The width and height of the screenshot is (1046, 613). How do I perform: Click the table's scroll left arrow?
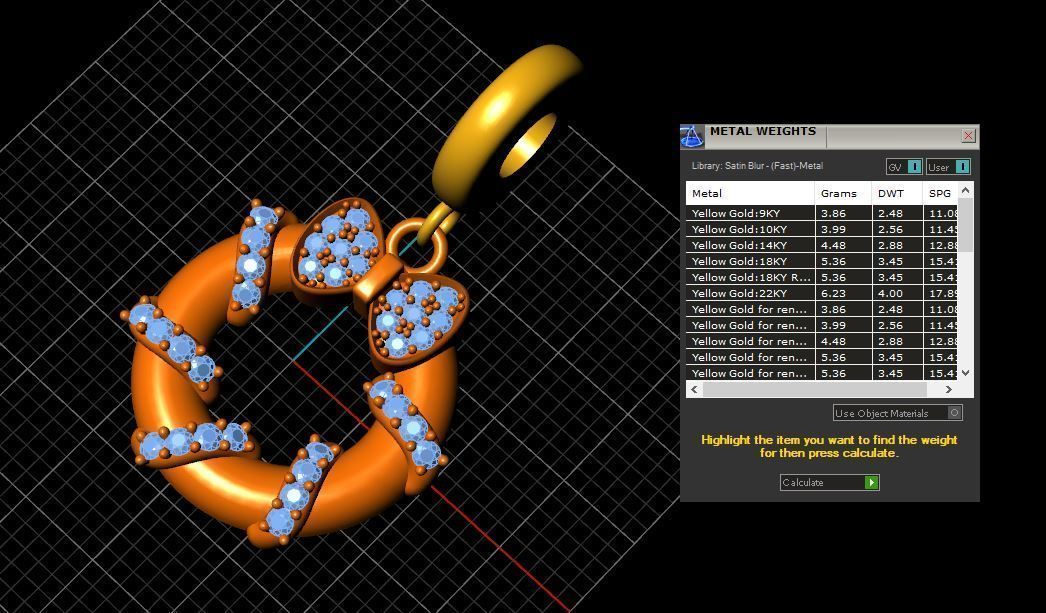694,390
